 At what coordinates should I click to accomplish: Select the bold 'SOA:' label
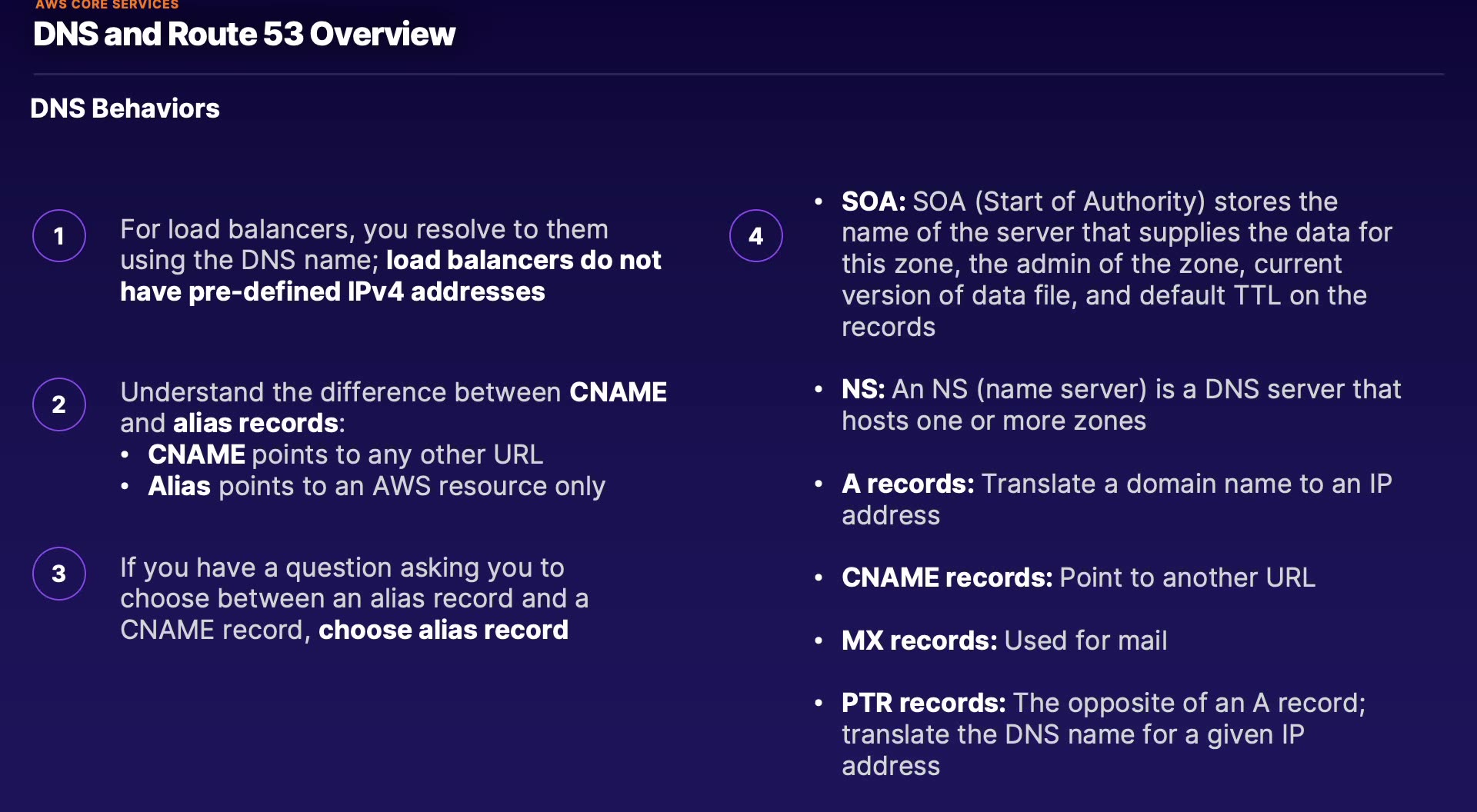(873, 201)
